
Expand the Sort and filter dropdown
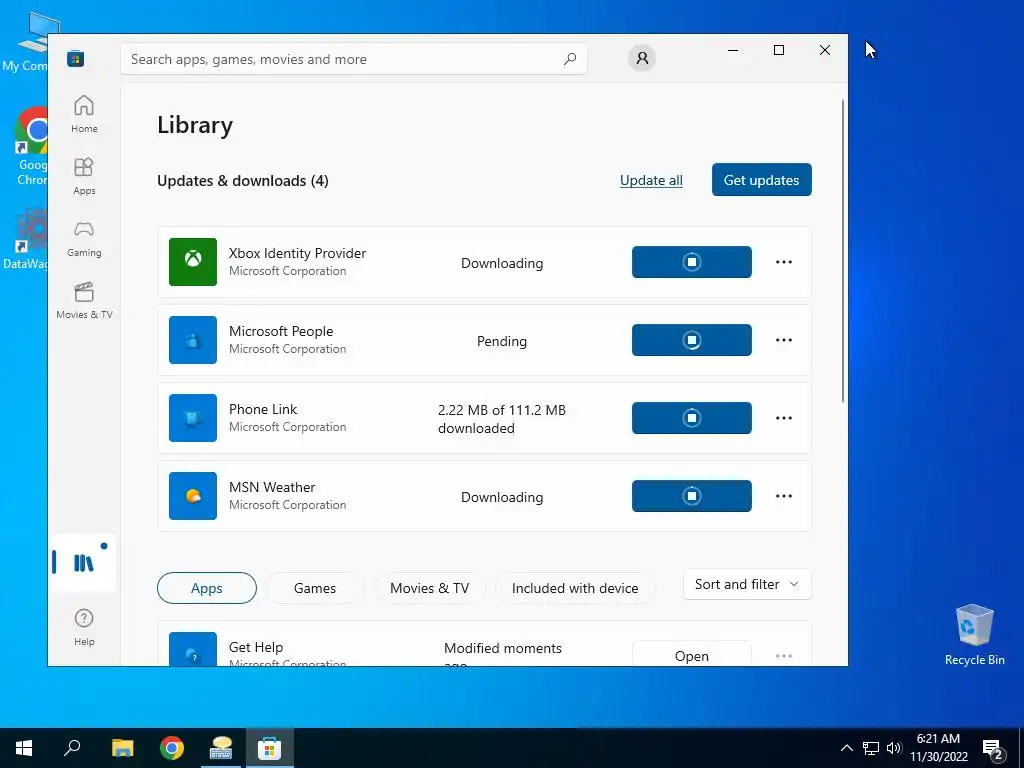[747, 584]
